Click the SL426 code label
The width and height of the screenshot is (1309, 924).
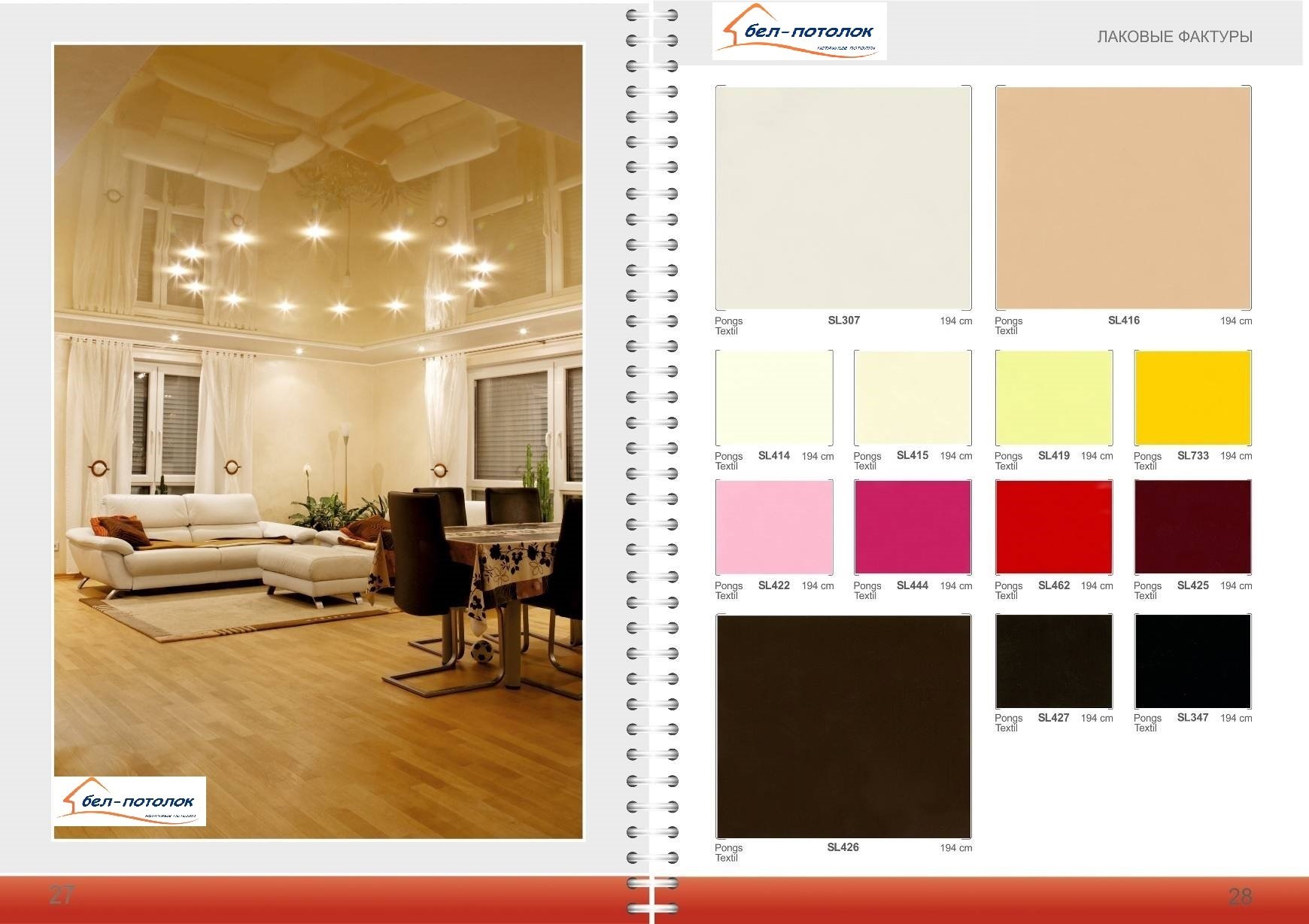[843, 847]
